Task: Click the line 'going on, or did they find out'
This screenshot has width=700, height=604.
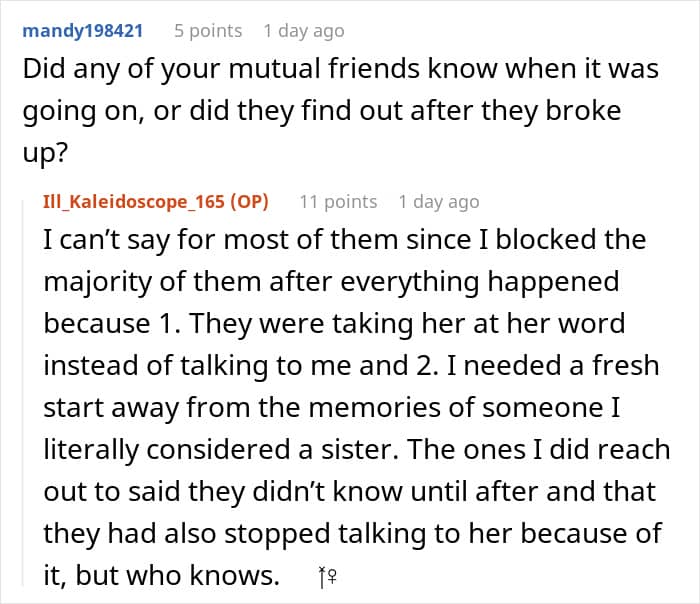Action: point(322,111)
